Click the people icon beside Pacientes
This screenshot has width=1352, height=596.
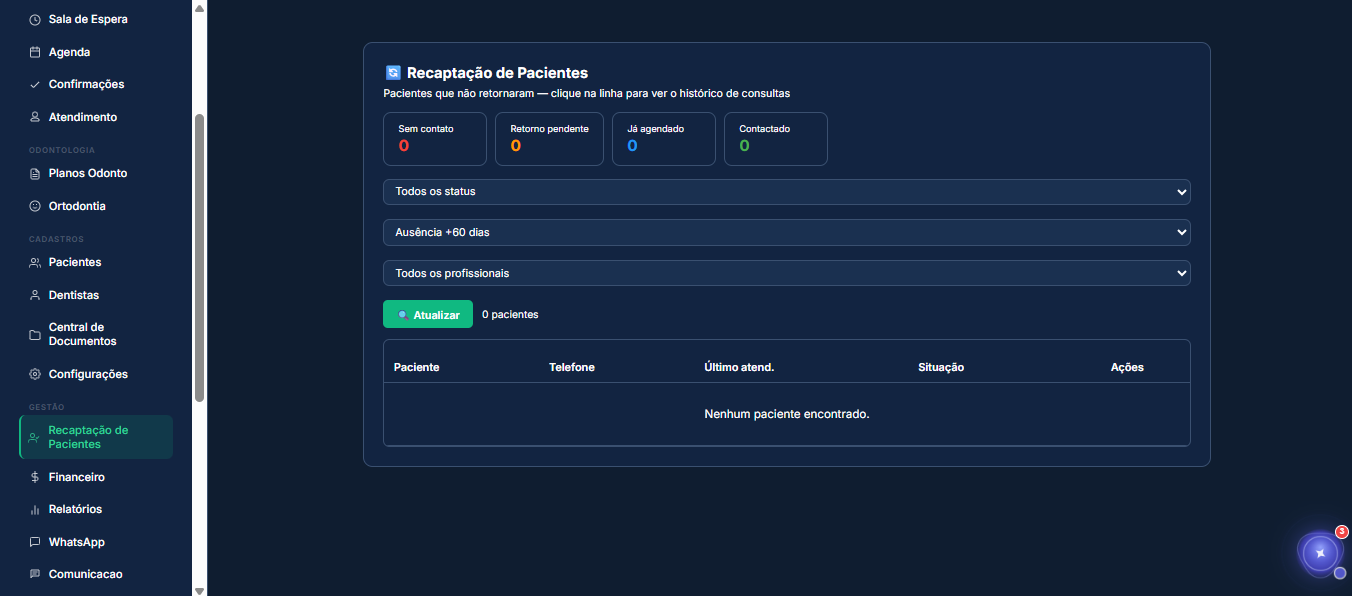click(35, 262)
